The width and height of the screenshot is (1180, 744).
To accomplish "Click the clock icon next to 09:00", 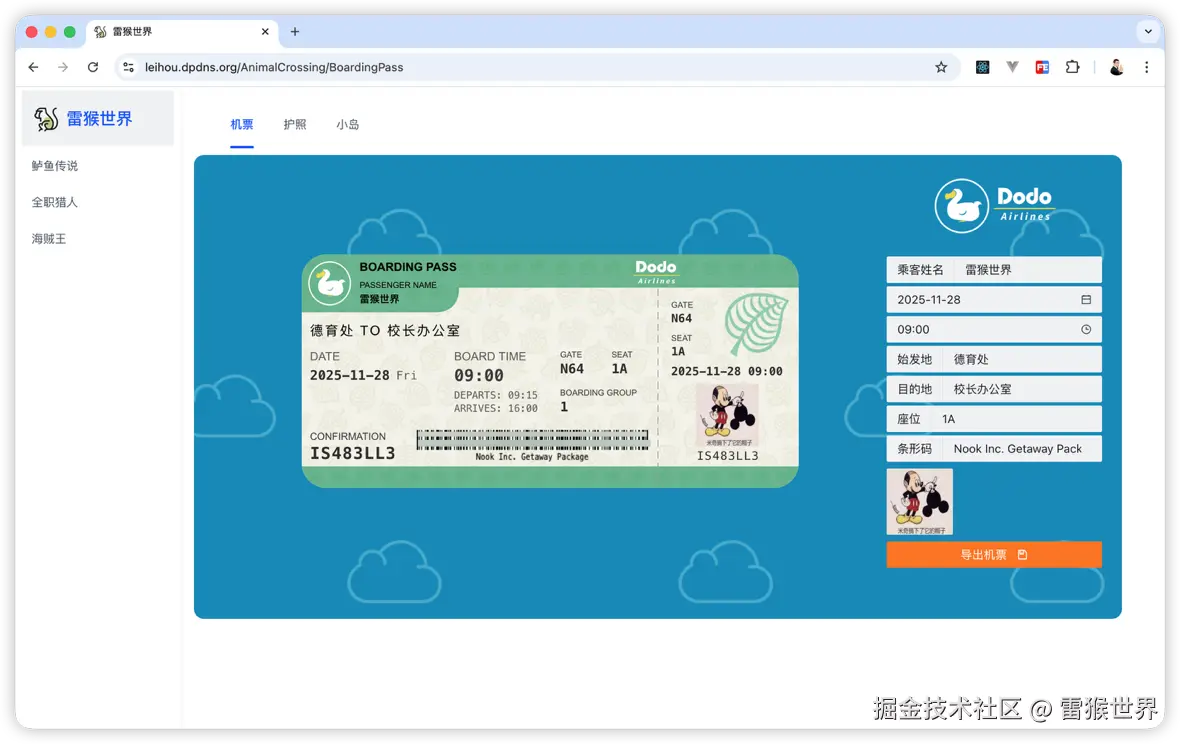I will tap(1087, 329).
